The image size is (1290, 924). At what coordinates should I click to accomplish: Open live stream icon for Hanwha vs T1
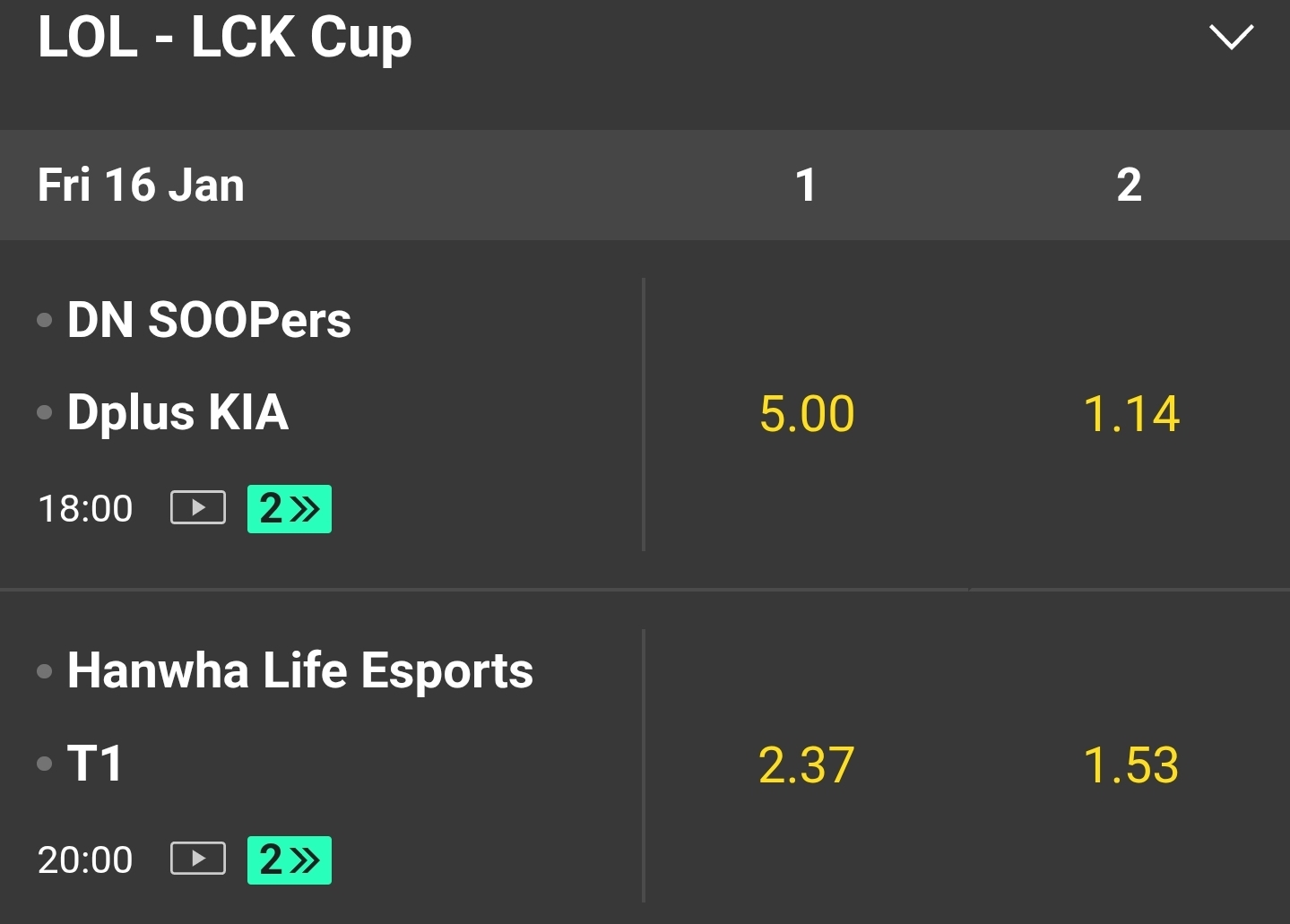click(198, 859)
